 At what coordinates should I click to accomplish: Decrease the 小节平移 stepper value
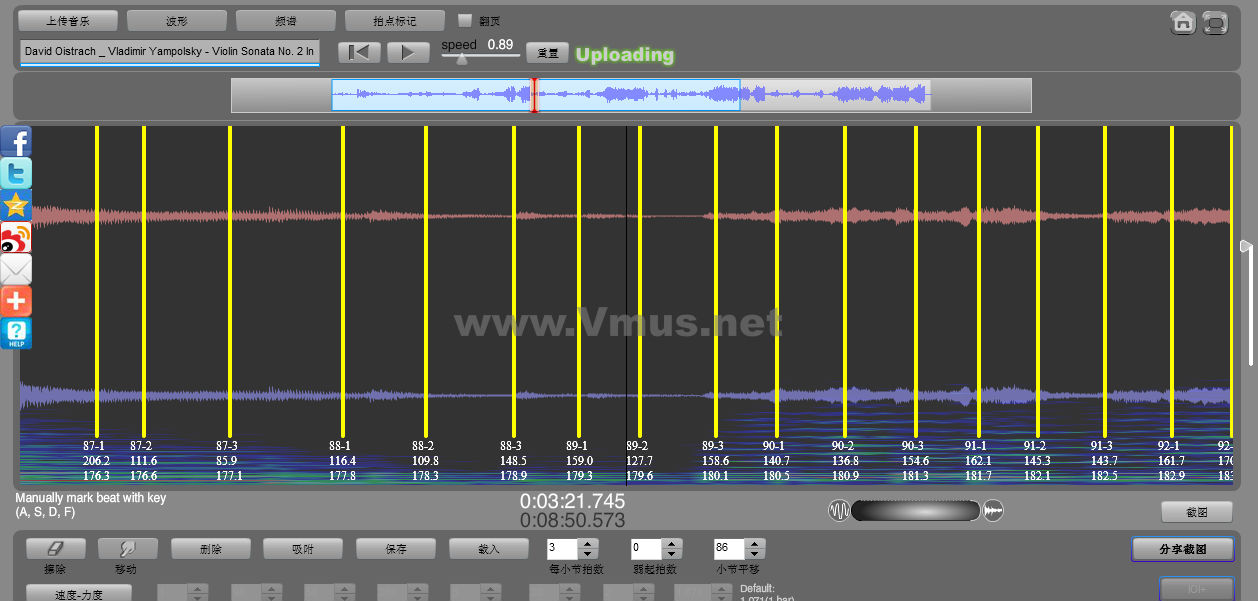(755, 554)
